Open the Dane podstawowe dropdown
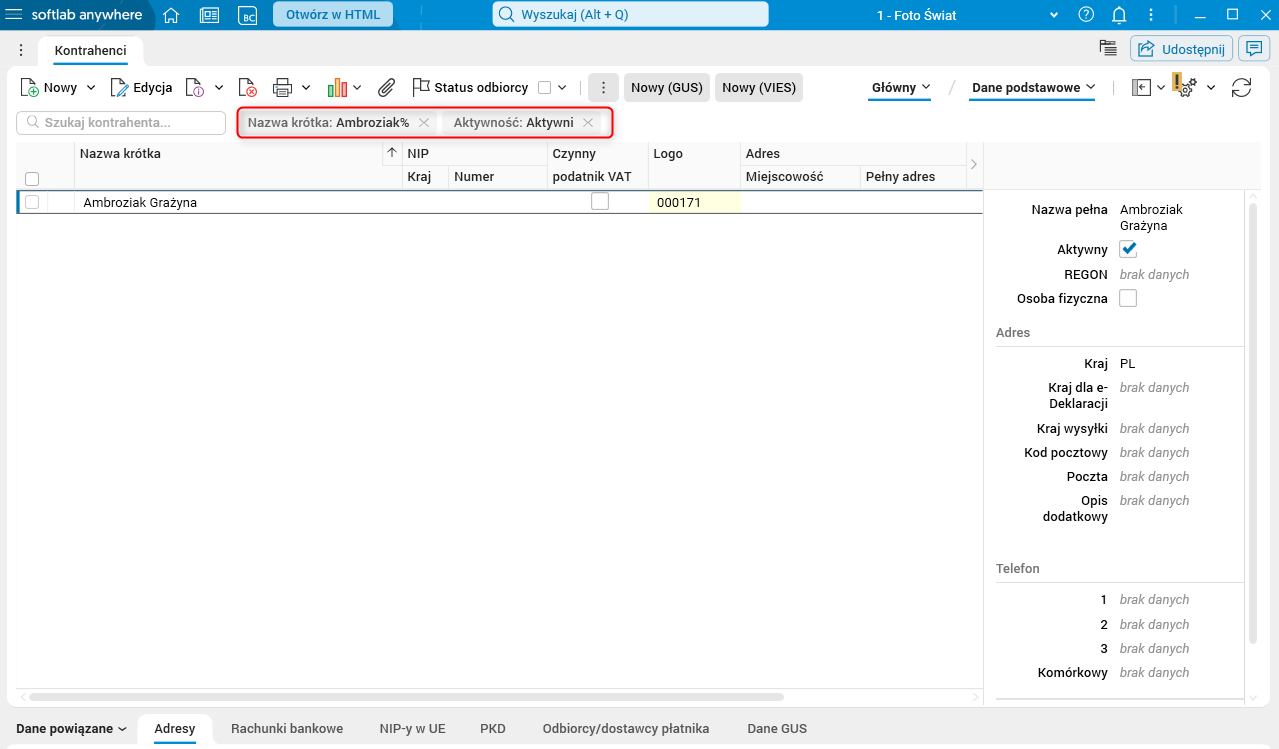 tap(1034, 88)
